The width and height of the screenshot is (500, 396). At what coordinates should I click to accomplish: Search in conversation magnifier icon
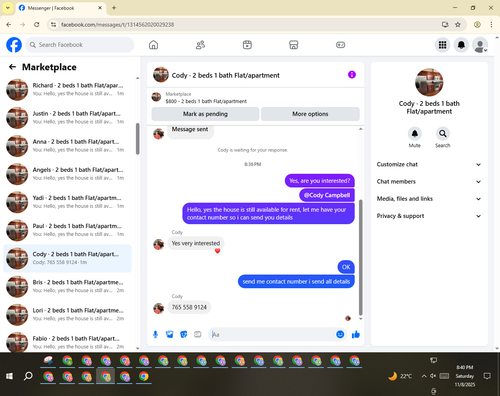[x=443, y=134]
